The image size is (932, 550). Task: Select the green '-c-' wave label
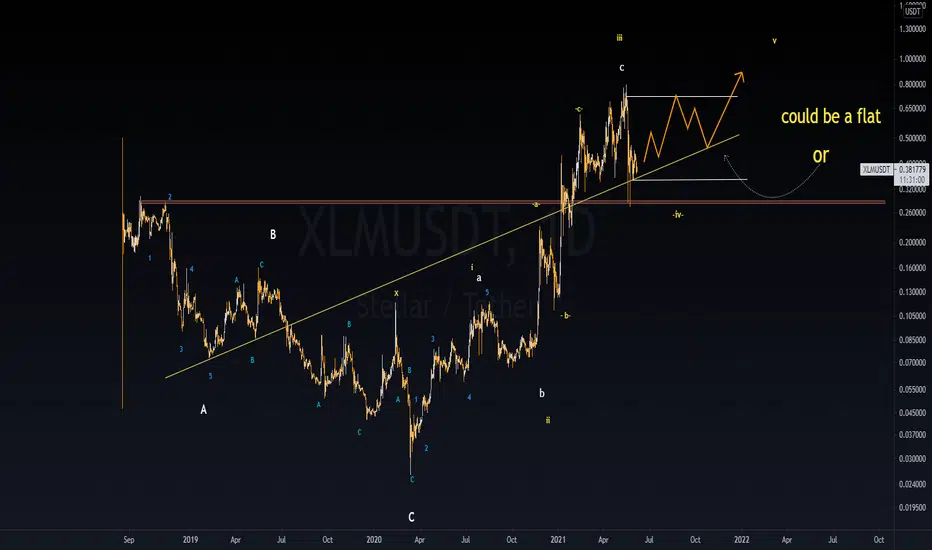pyautogui.click(x=578, y=109)
